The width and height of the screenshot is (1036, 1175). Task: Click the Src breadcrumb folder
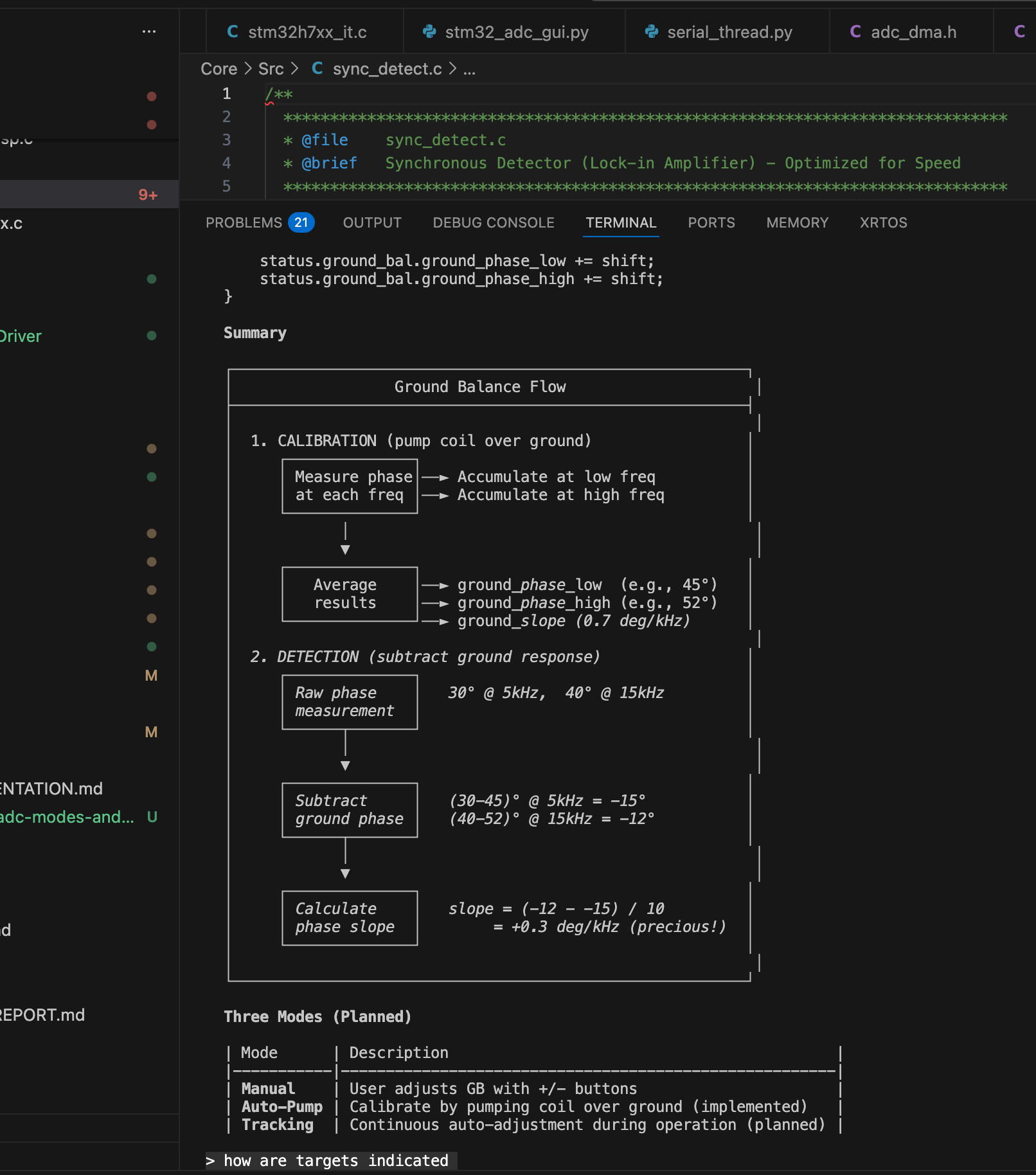271,69
